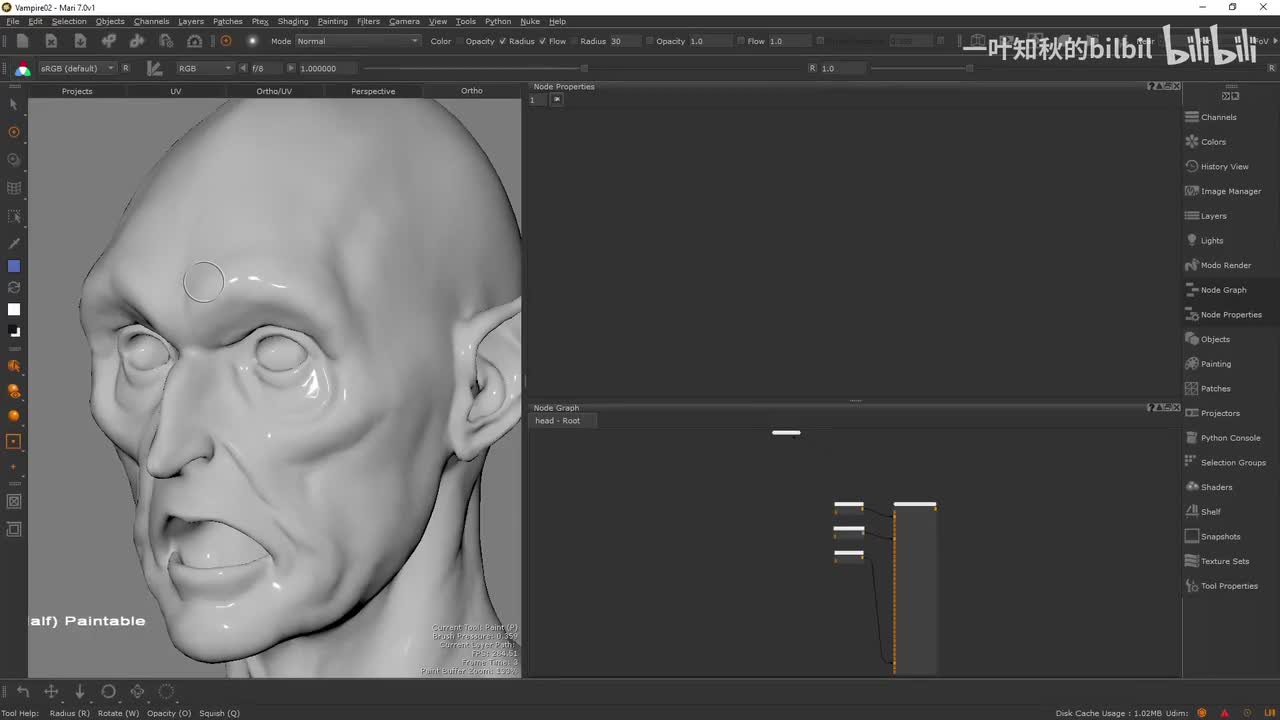
Task: Toggle the Radius pressure checkbox
Action: tap(504, 41)
